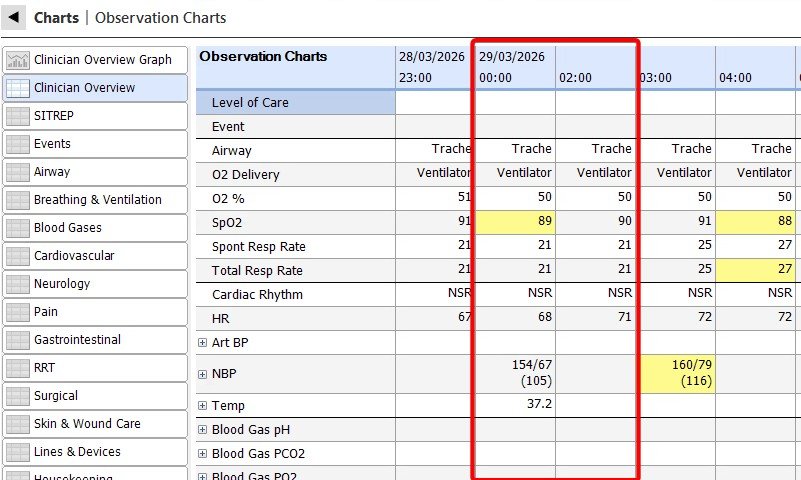Select the SITREP grid icon
Screen dimensions: 801x480
tap(18, 116)
